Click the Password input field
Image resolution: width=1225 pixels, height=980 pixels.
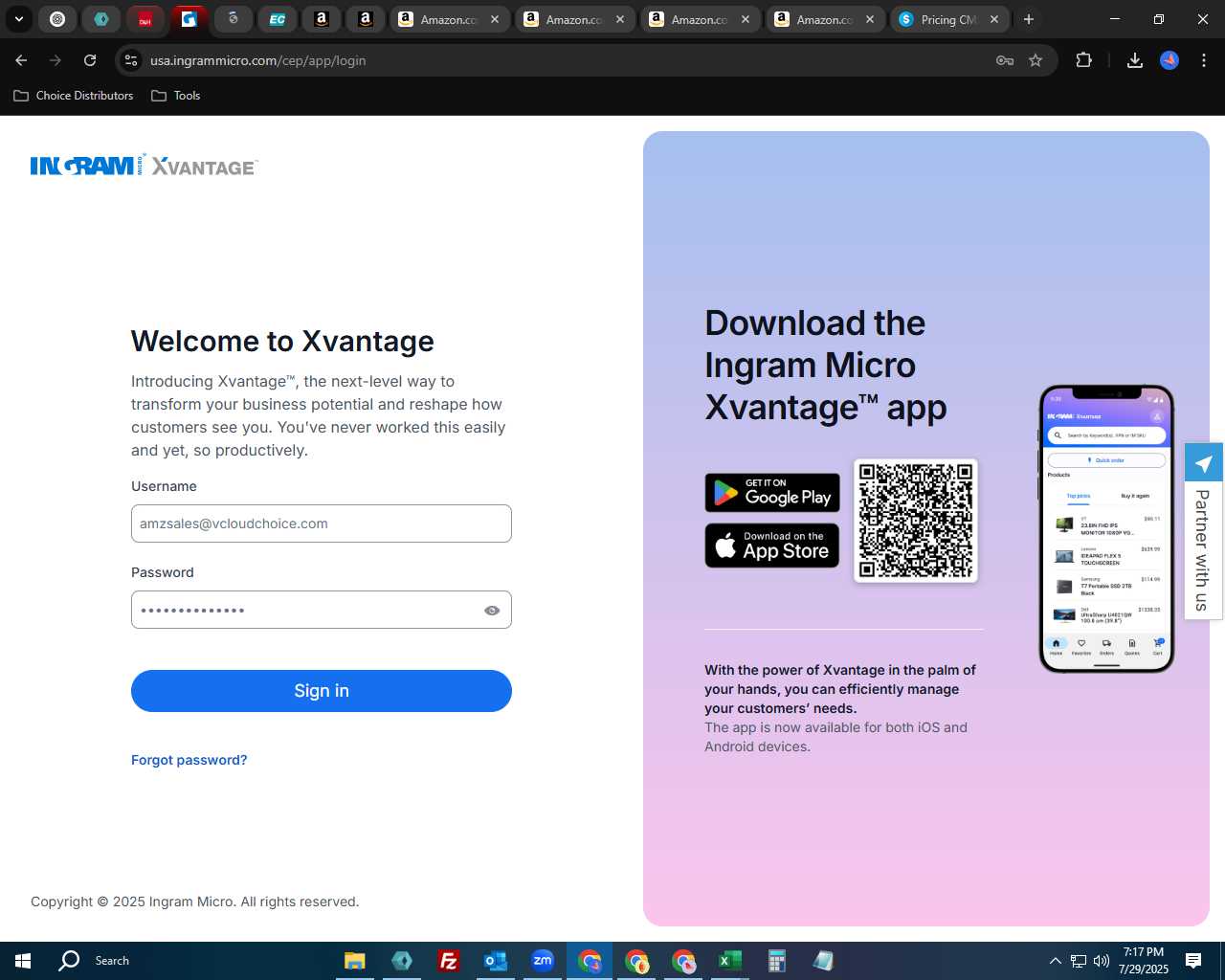tap(322, 610)
